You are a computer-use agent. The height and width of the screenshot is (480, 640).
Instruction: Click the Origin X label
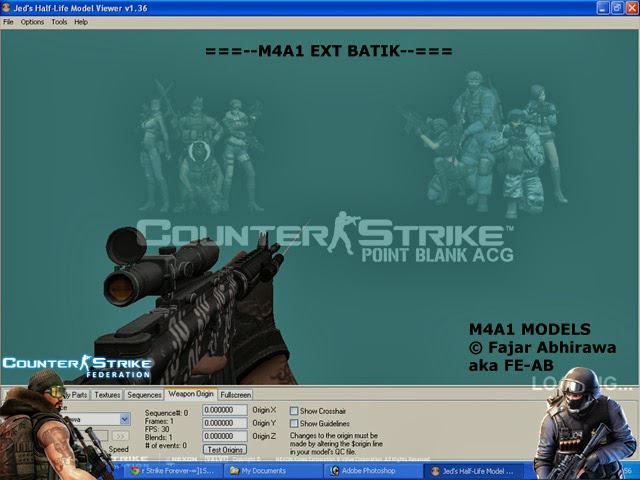point(264,410)
